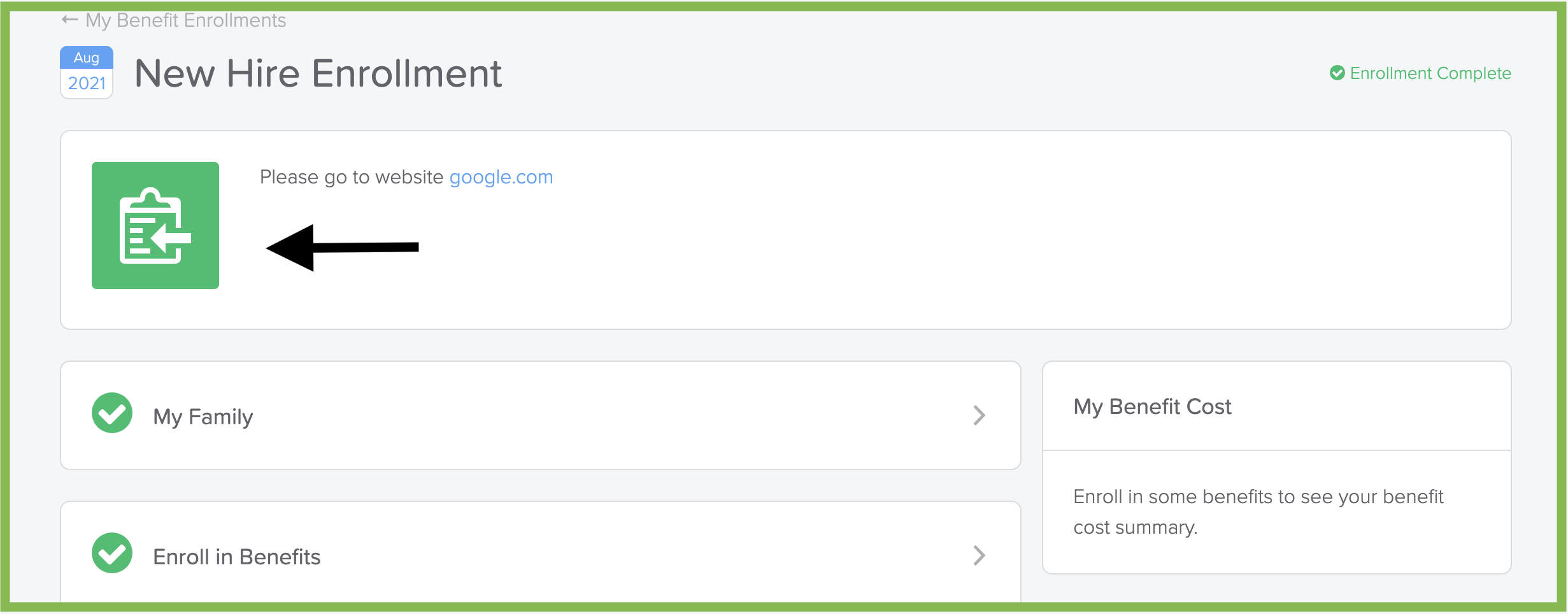Click the black arrow pointing at clipboard

(343, 248)
